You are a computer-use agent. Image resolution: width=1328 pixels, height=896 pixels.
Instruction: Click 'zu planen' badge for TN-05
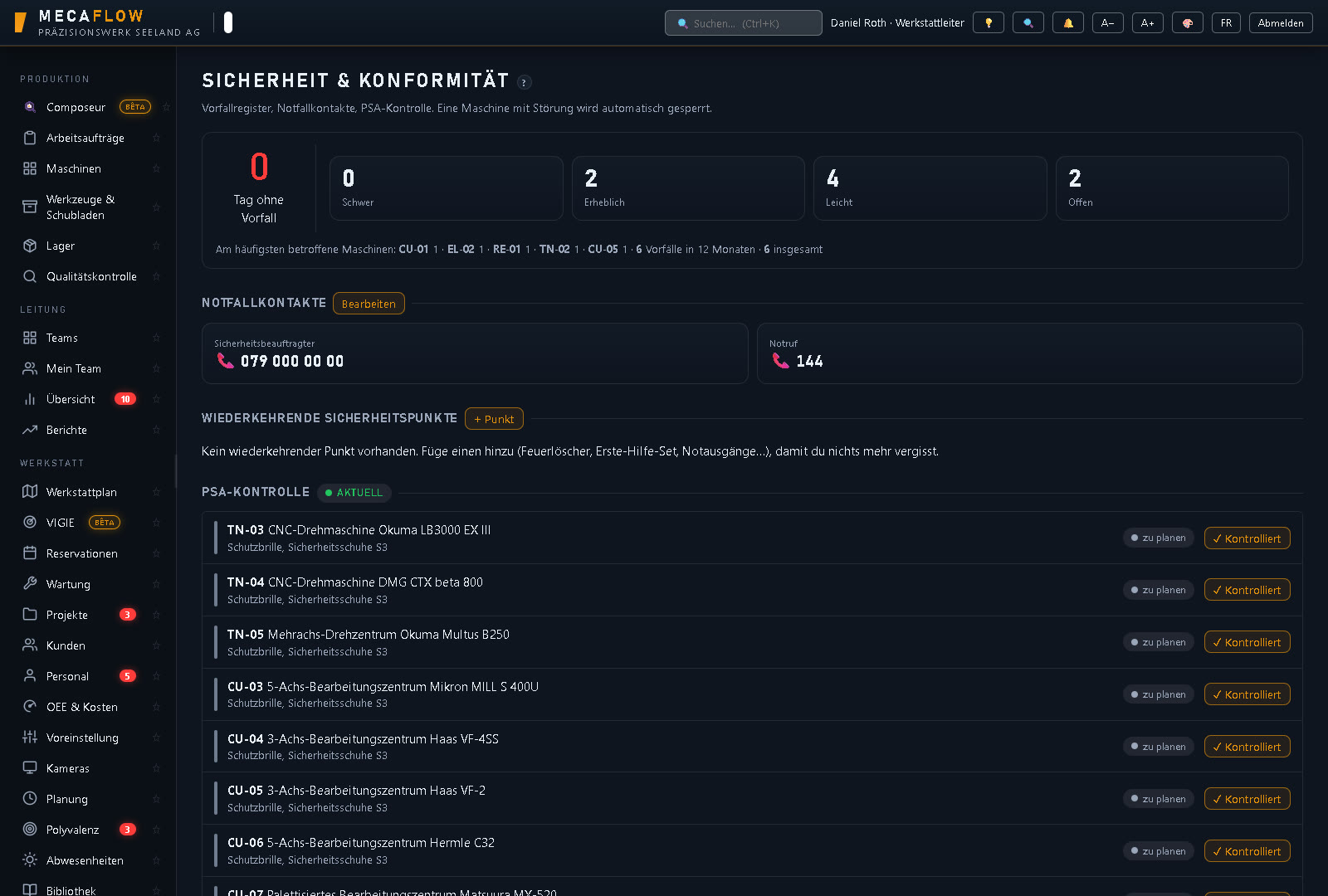pyautogui.click(x=1159, y=642)
